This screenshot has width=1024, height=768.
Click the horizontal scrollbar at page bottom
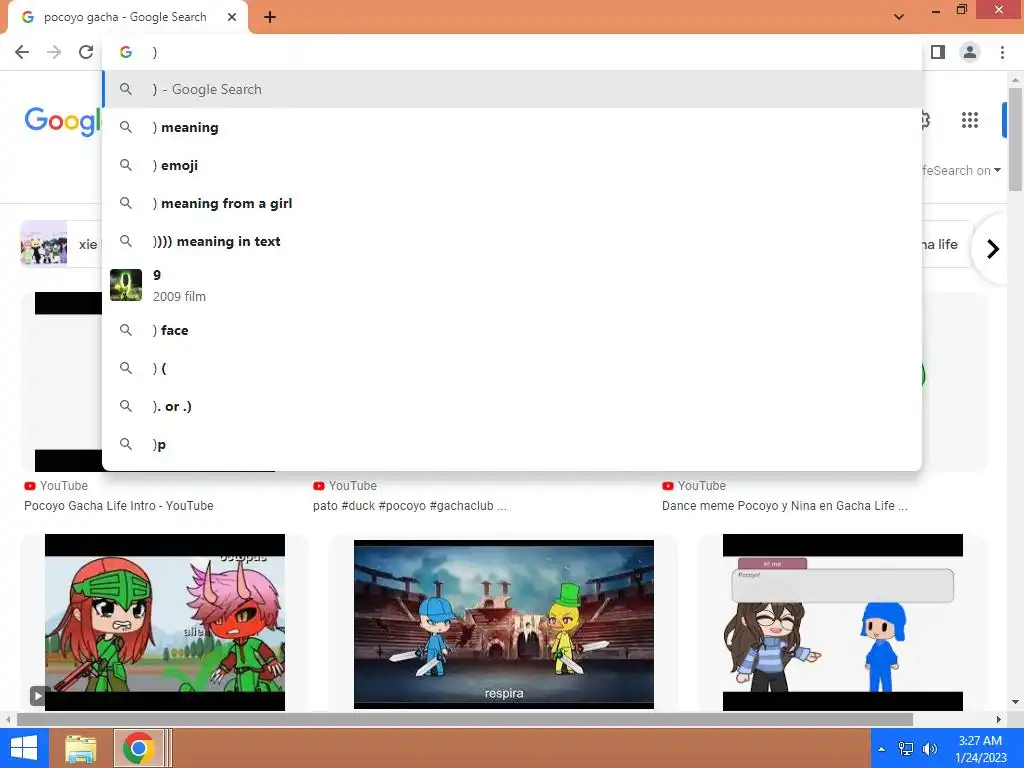click(x=465, y=719)
